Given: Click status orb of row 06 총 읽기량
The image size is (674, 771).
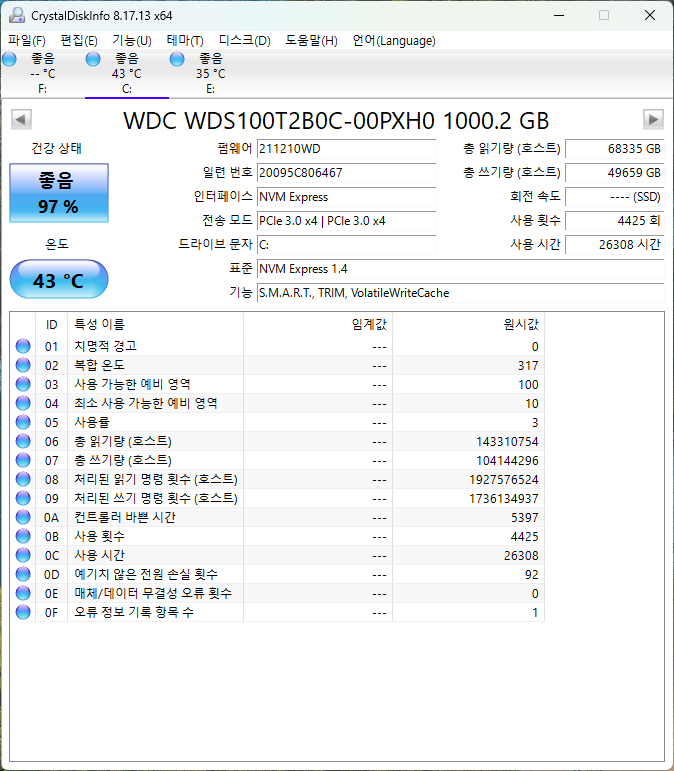Looking at the screenshot, I should pos(23,441).
